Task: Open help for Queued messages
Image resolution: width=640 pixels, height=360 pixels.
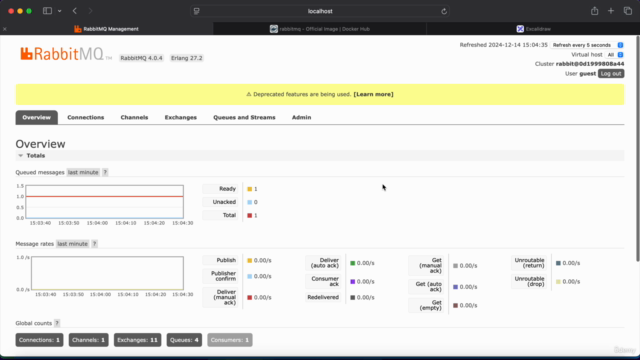Action: coord(105,172)
